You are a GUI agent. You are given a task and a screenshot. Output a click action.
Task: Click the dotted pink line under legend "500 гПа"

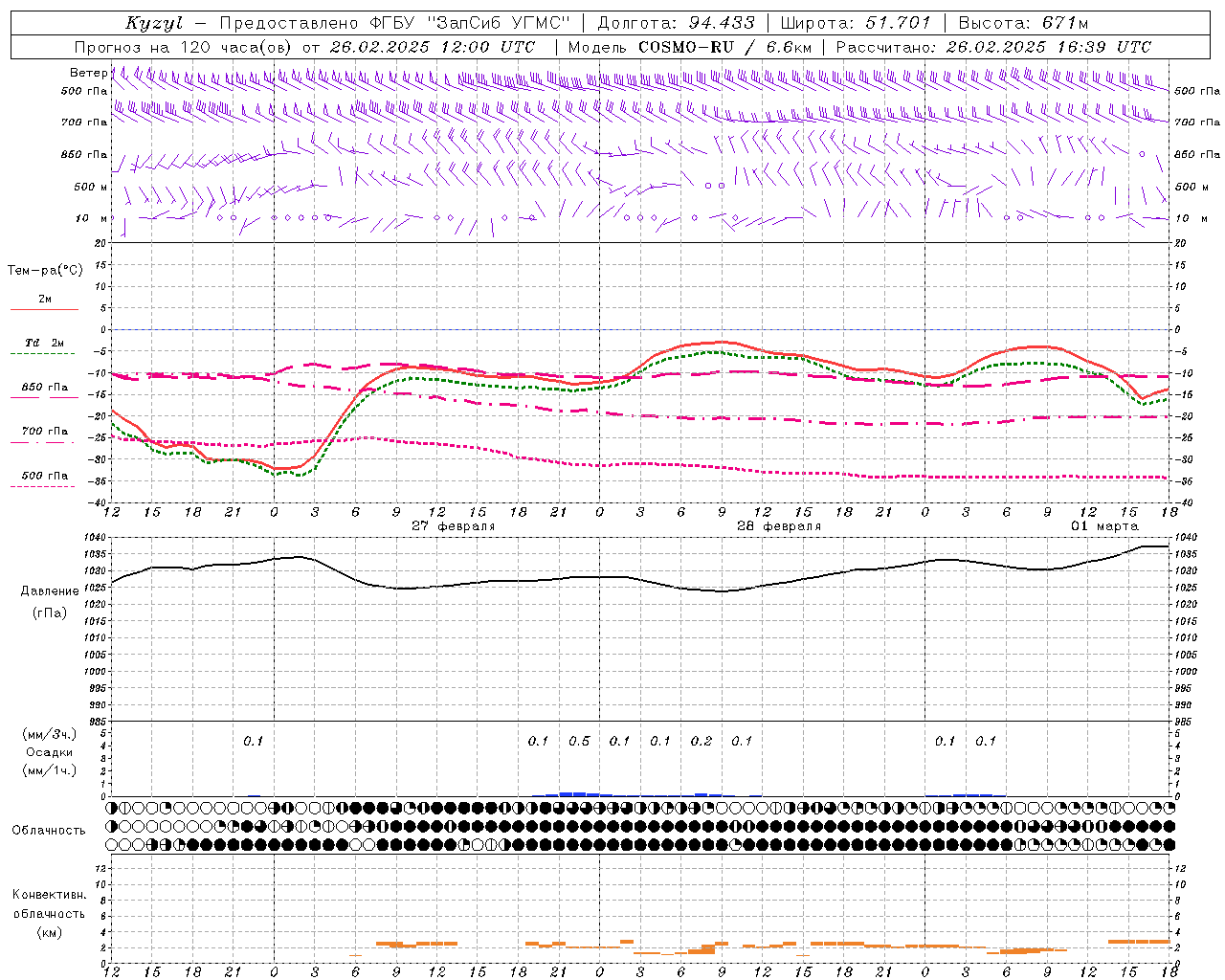pos(43,486)
